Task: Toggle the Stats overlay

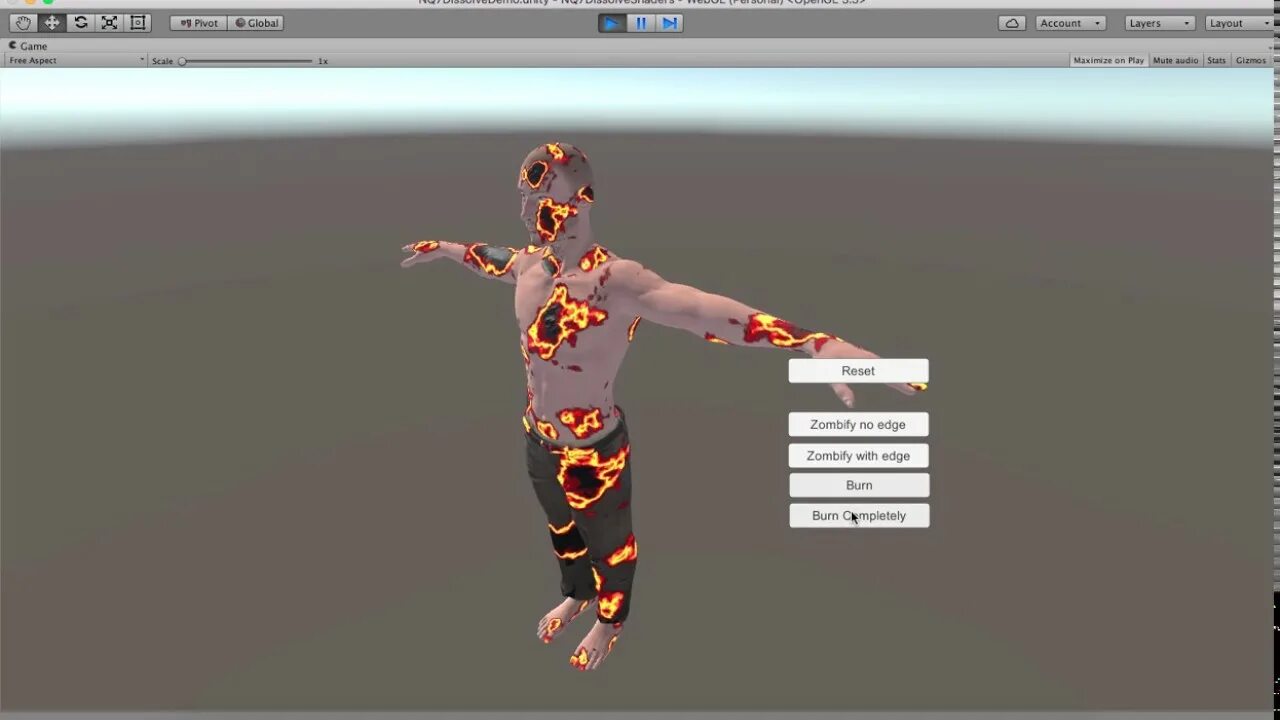Action: click(x=1216, y=61)
